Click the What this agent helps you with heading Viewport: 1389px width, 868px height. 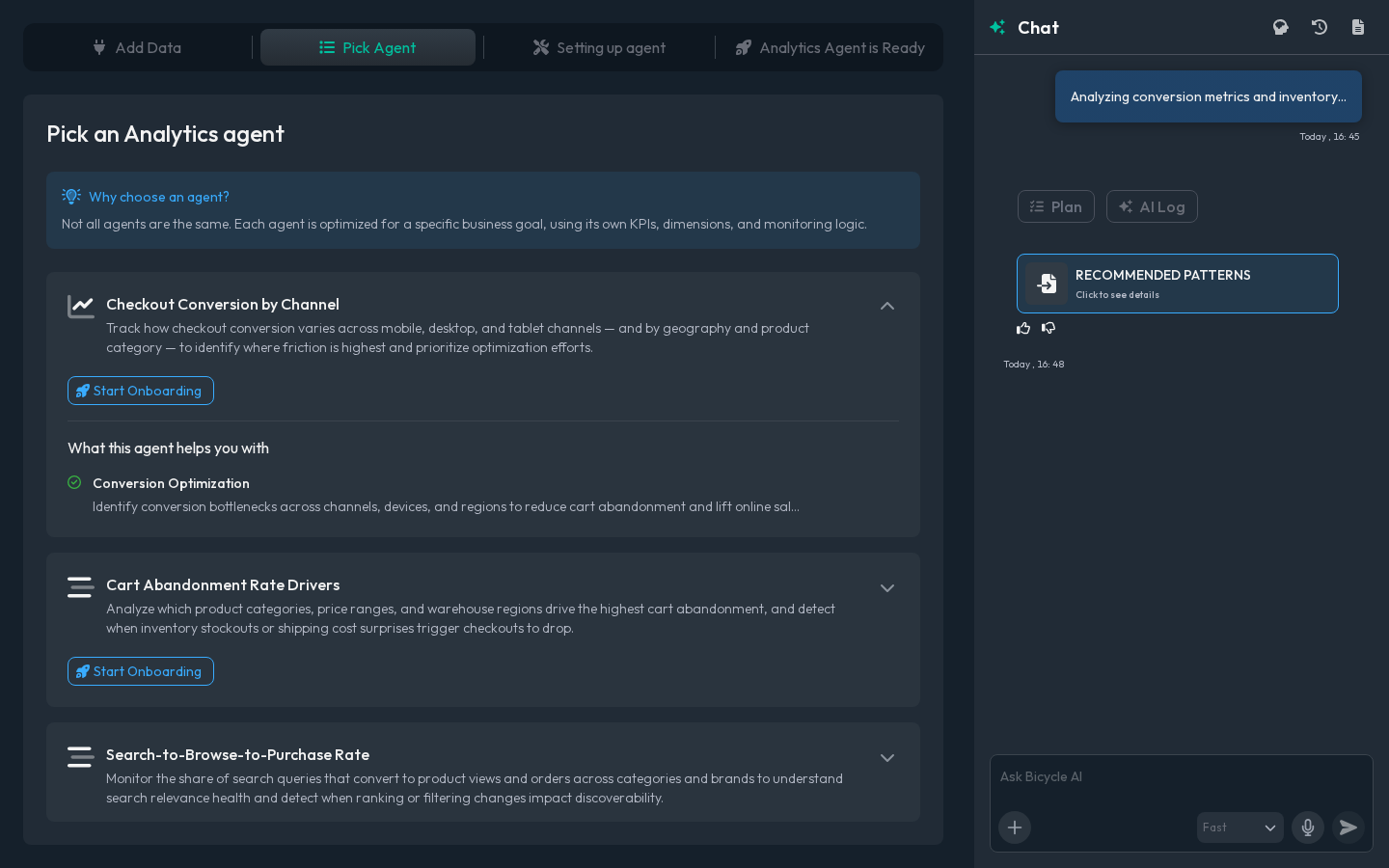pyautogui.click(x=168, y=448)
